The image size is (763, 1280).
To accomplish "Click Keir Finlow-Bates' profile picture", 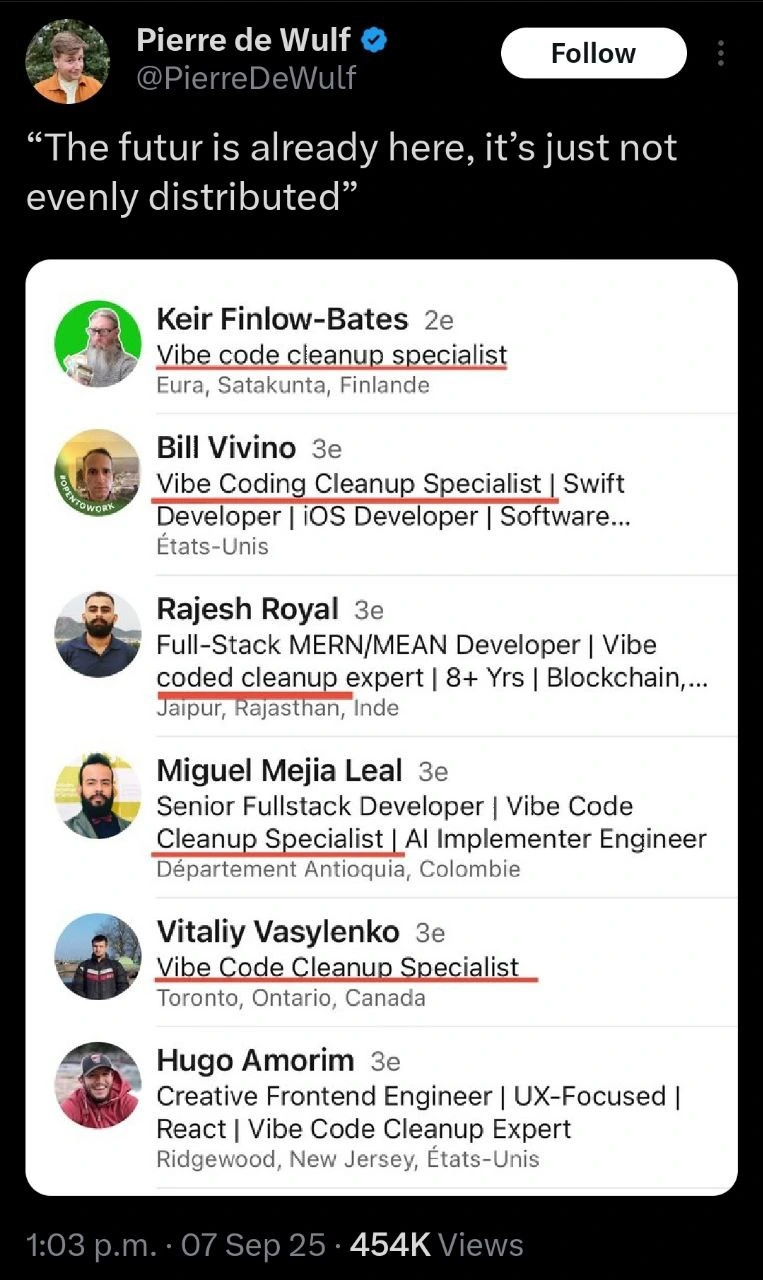I will [x=97, y=343].
